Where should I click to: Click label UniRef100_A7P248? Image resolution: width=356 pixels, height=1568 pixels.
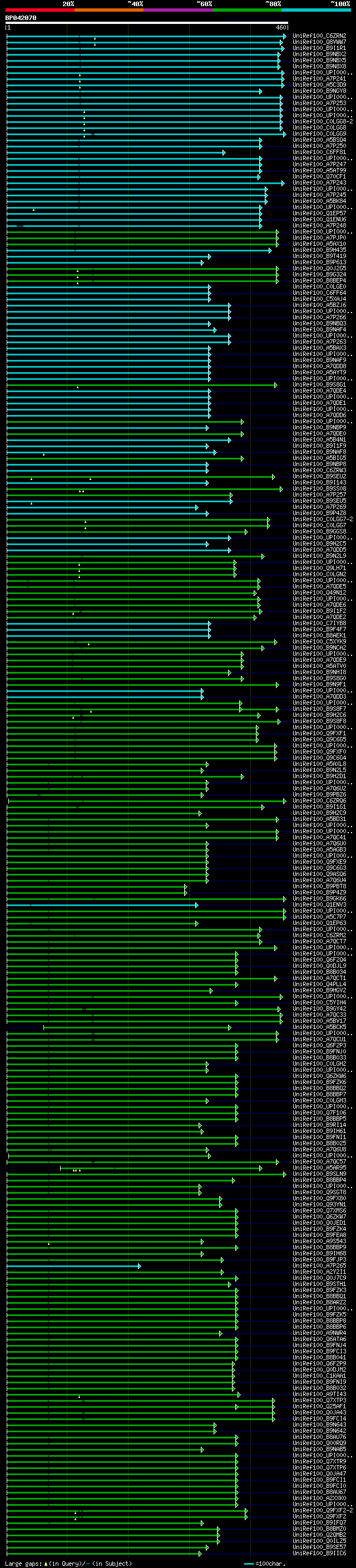(x=319, y=226)
